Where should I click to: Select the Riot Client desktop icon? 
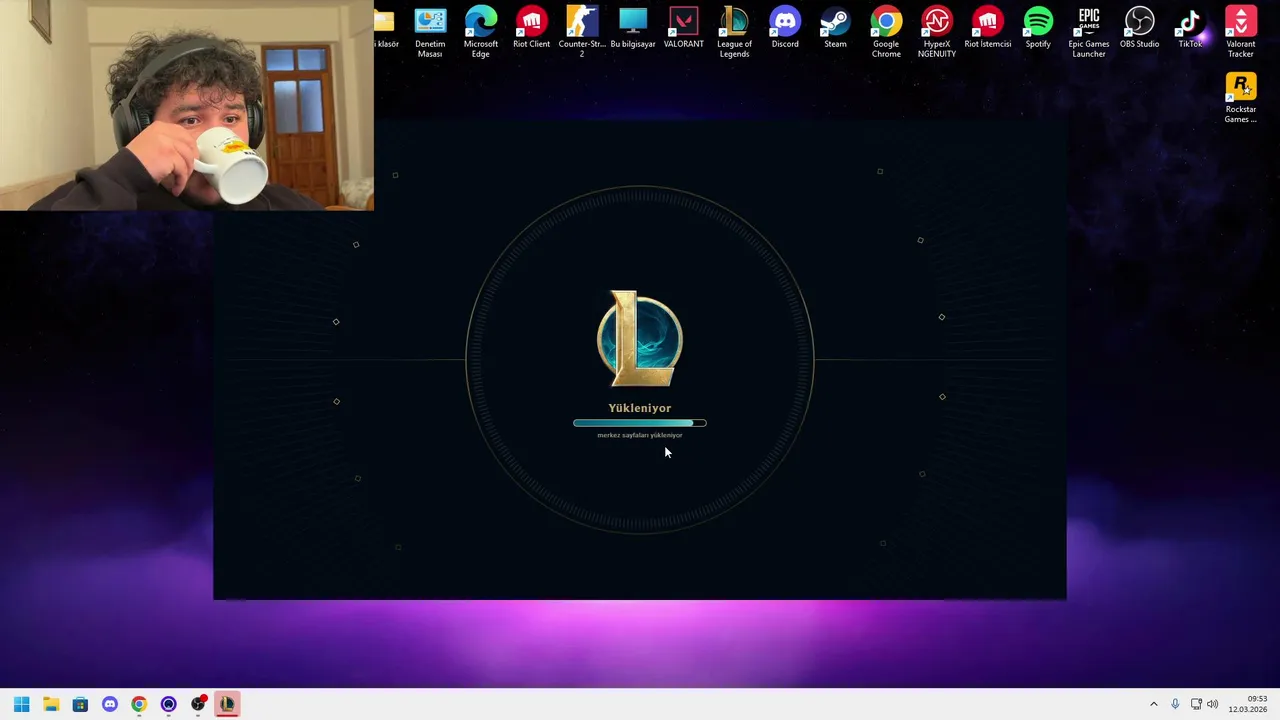531,28
